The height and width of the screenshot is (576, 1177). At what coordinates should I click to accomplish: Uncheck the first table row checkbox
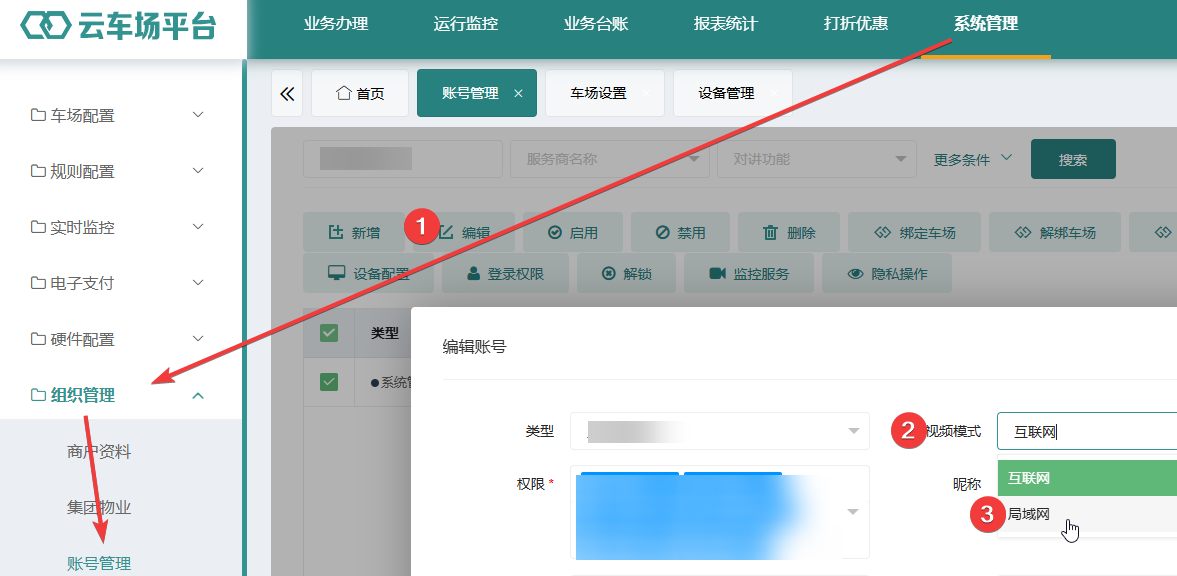point(329,381)
